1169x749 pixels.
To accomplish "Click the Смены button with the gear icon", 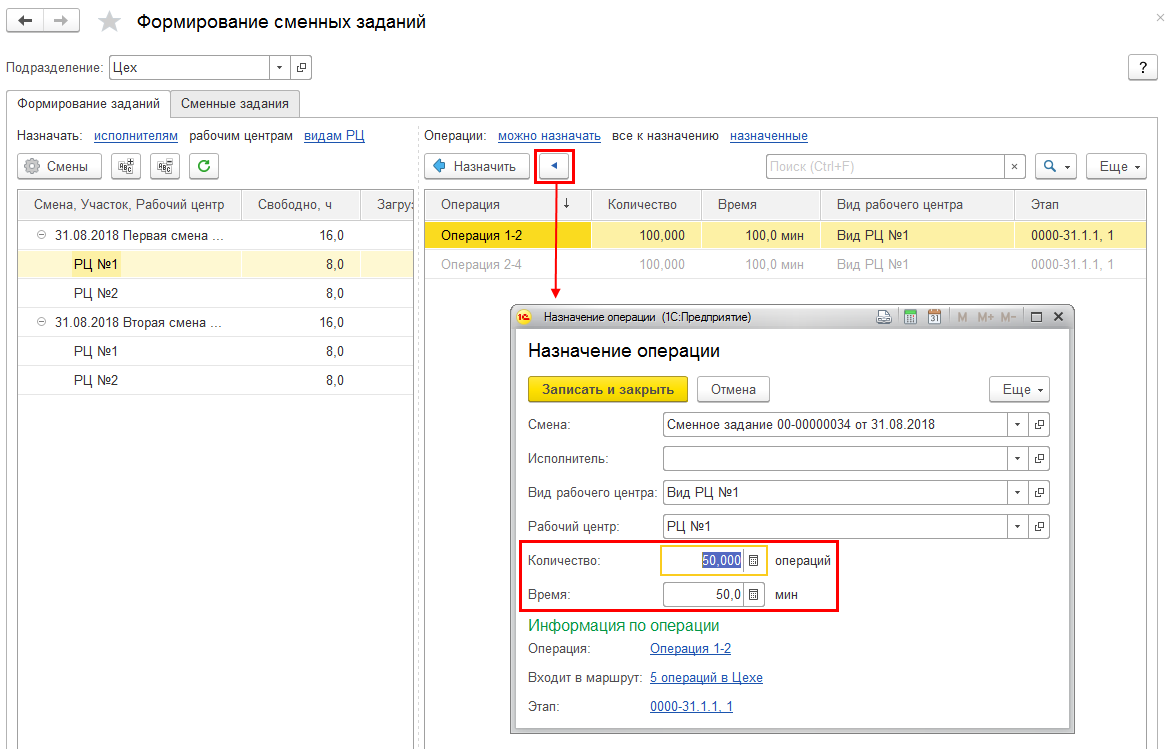I will tap(60, 166).
